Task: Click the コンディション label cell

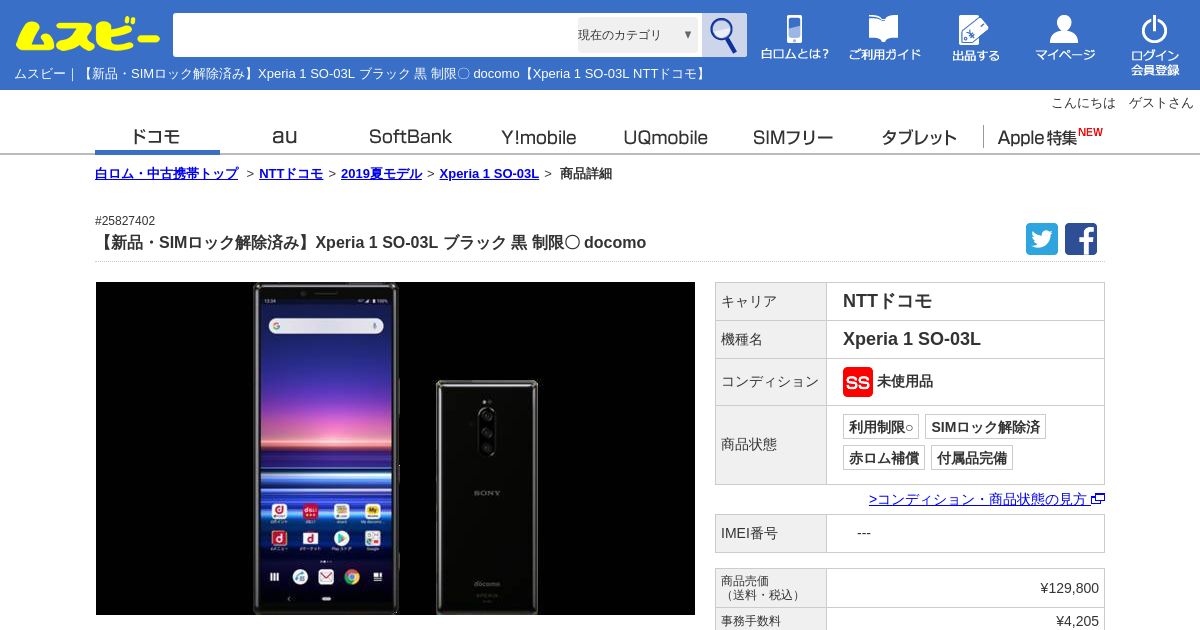Action: (771, 381)
